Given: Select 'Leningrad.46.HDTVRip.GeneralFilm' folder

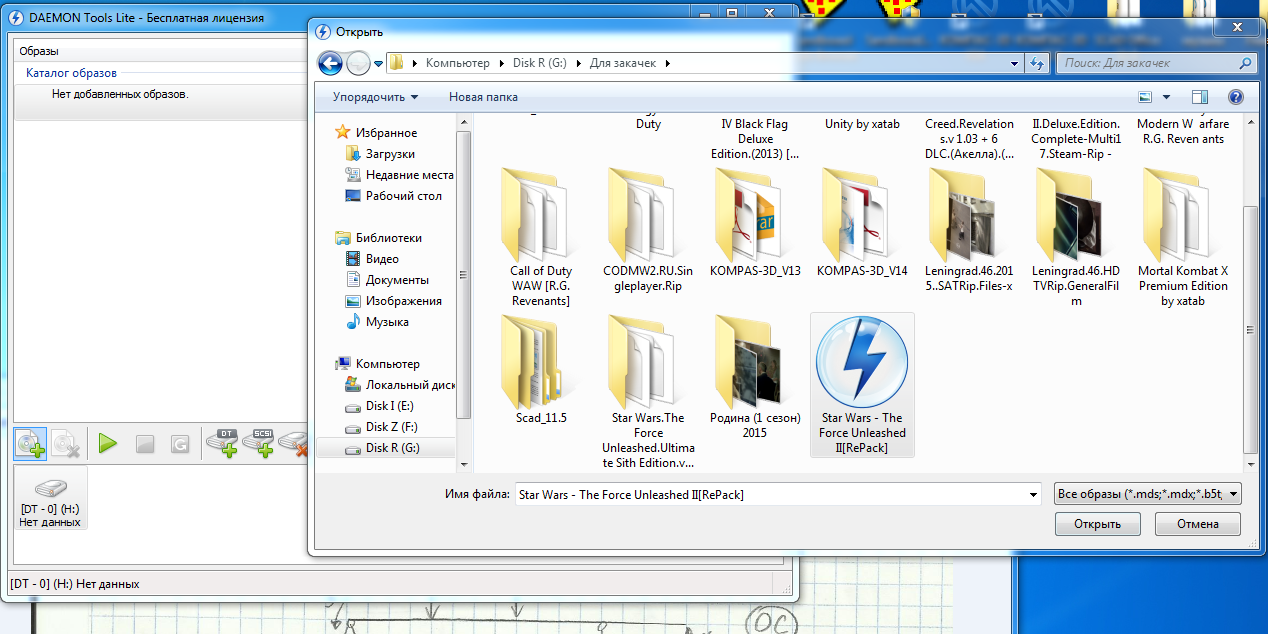Looking at the screenshot, I should click(1076, 236).
